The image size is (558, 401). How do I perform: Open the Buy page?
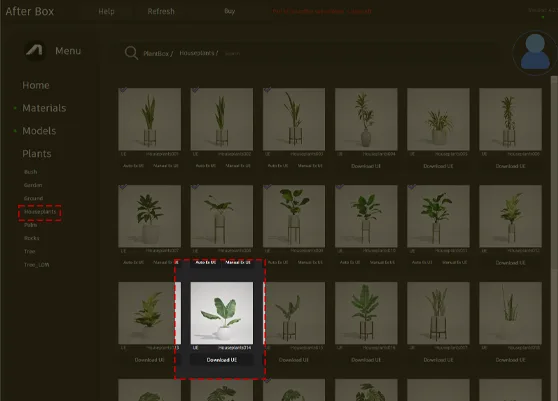point(230,11)
